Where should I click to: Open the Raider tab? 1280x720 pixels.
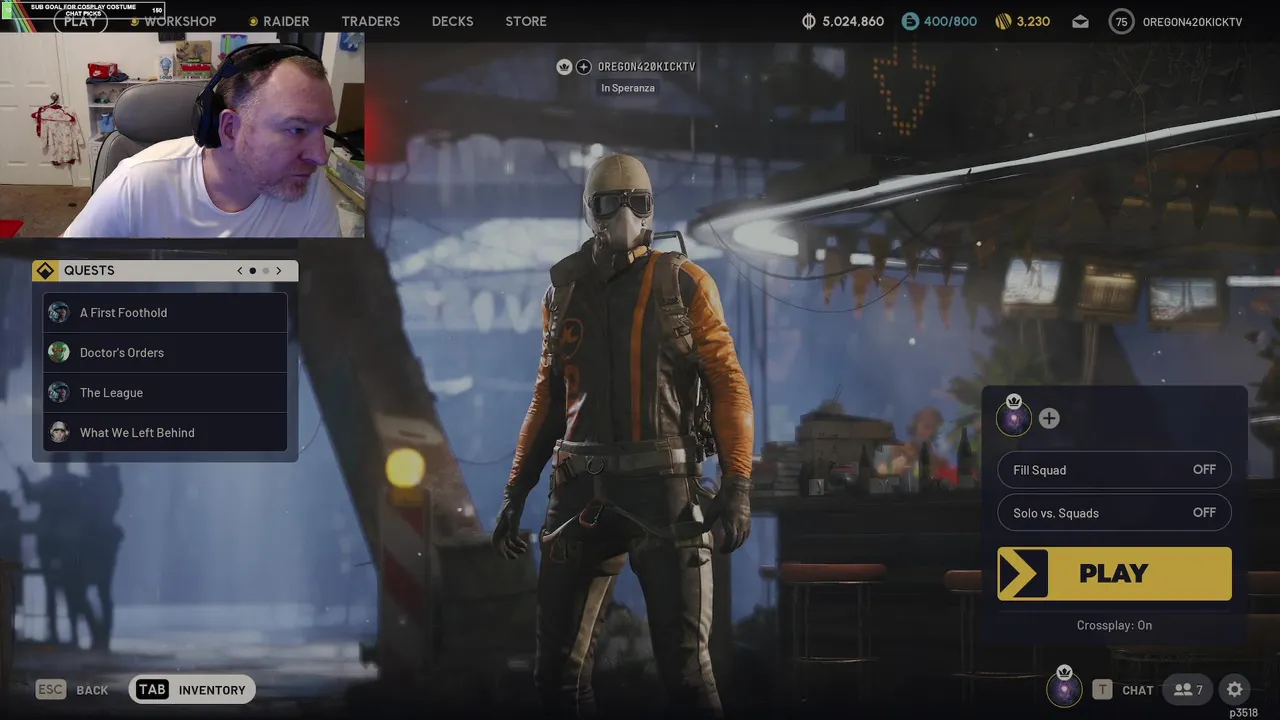(x=286, y=21)
